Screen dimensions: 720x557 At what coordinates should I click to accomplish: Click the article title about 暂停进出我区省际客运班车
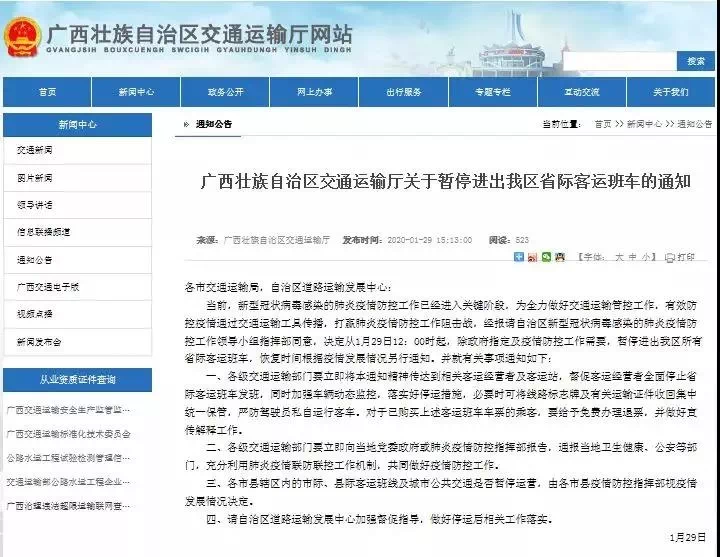pos(445,182)
